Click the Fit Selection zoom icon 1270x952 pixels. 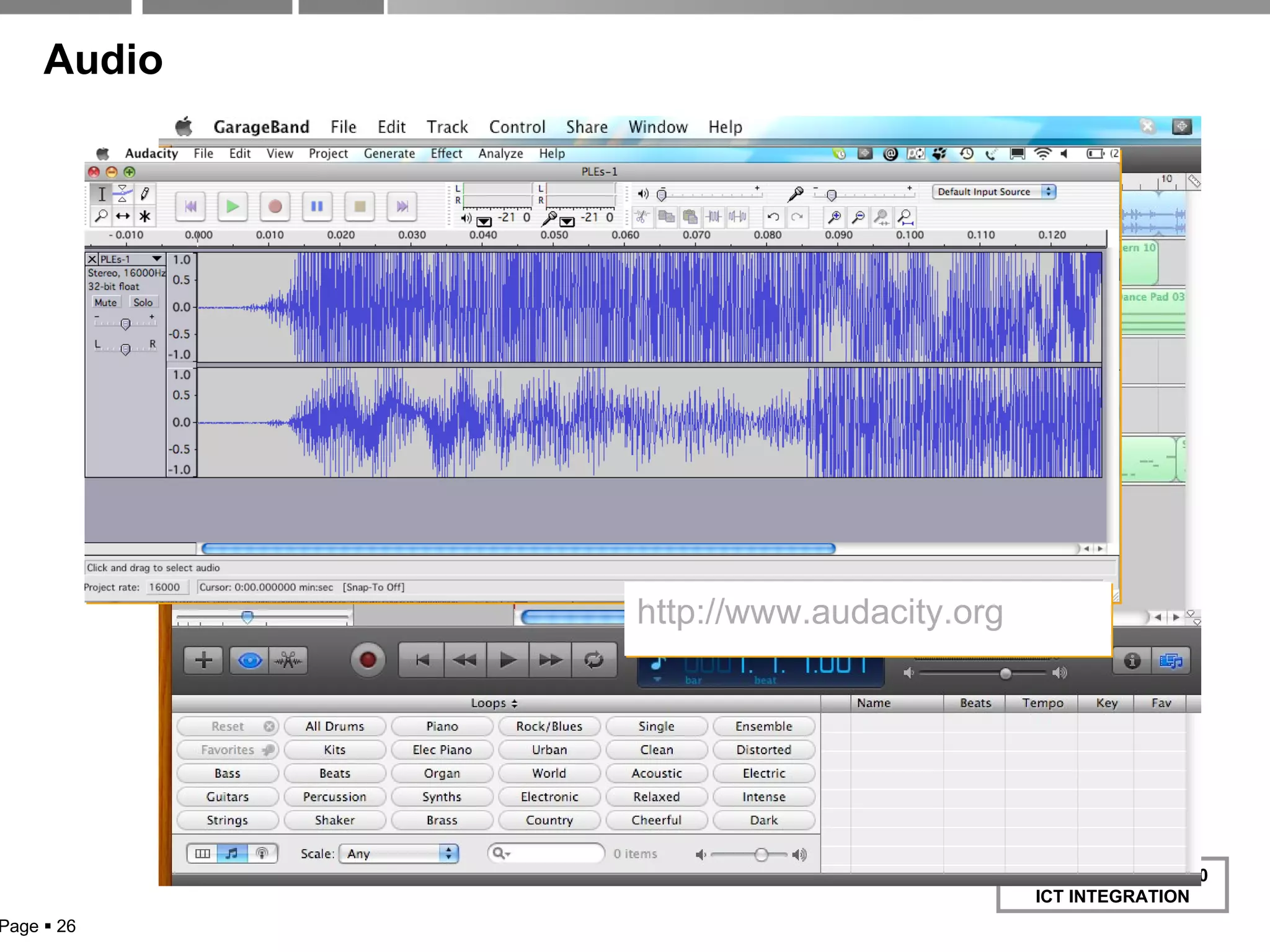pyautogui.click(x=881, y=217)
